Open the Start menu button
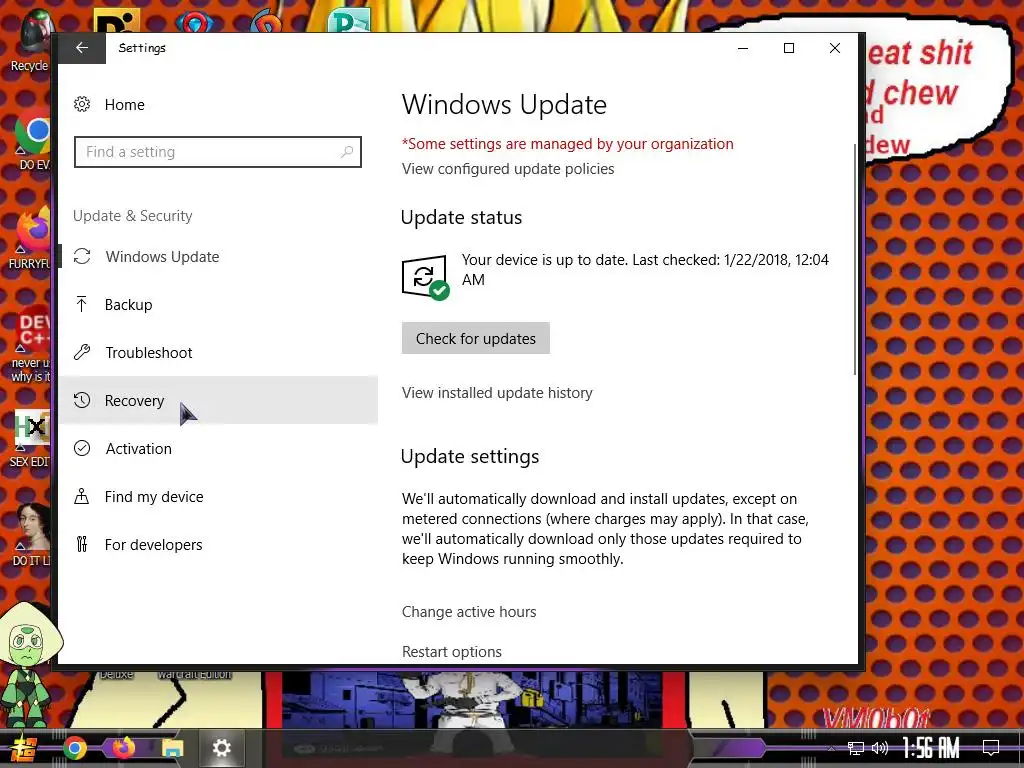Image resolution: width=1024 pixels, height=768 pixels. click(24, 748)
